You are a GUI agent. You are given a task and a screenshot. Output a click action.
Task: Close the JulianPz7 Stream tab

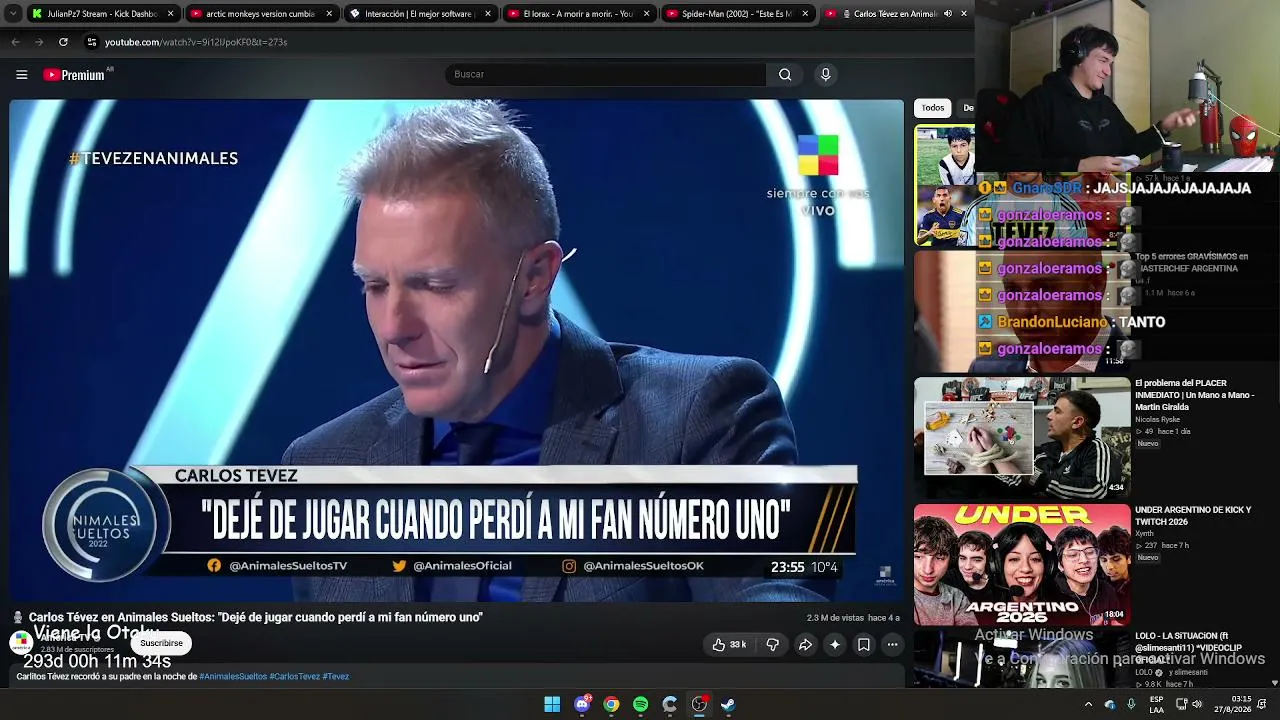pyautogui.click(x=170, y=14)
